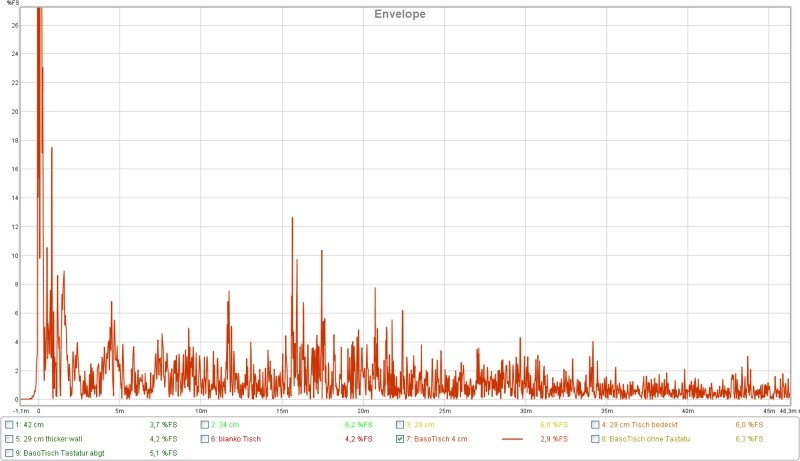Click the '30m' time axis label
The height and width of the screenshot is (461, 800).
point(526,411)
